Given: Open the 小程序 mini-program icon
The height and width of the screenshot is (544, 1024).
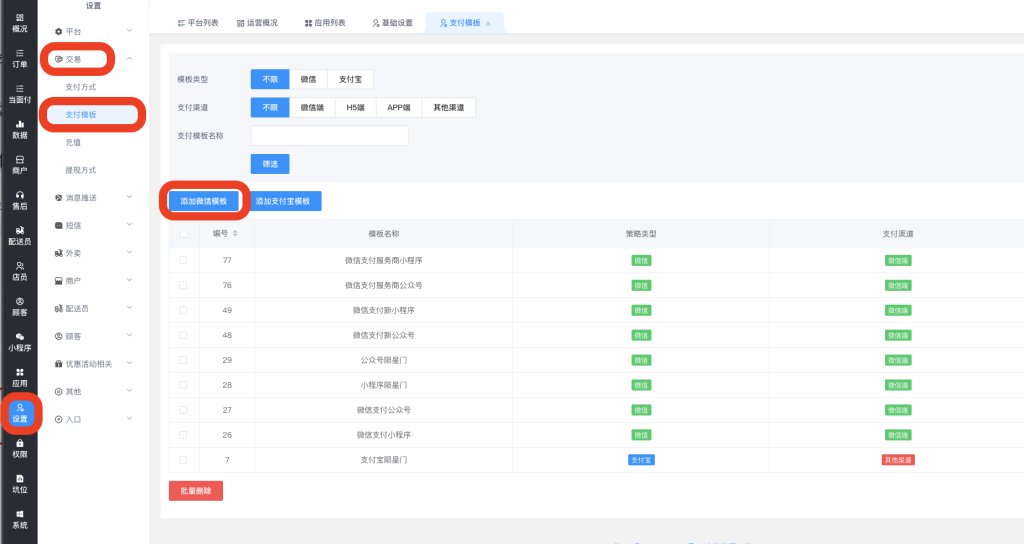Looking at the screenshot, I should [19, 342].
